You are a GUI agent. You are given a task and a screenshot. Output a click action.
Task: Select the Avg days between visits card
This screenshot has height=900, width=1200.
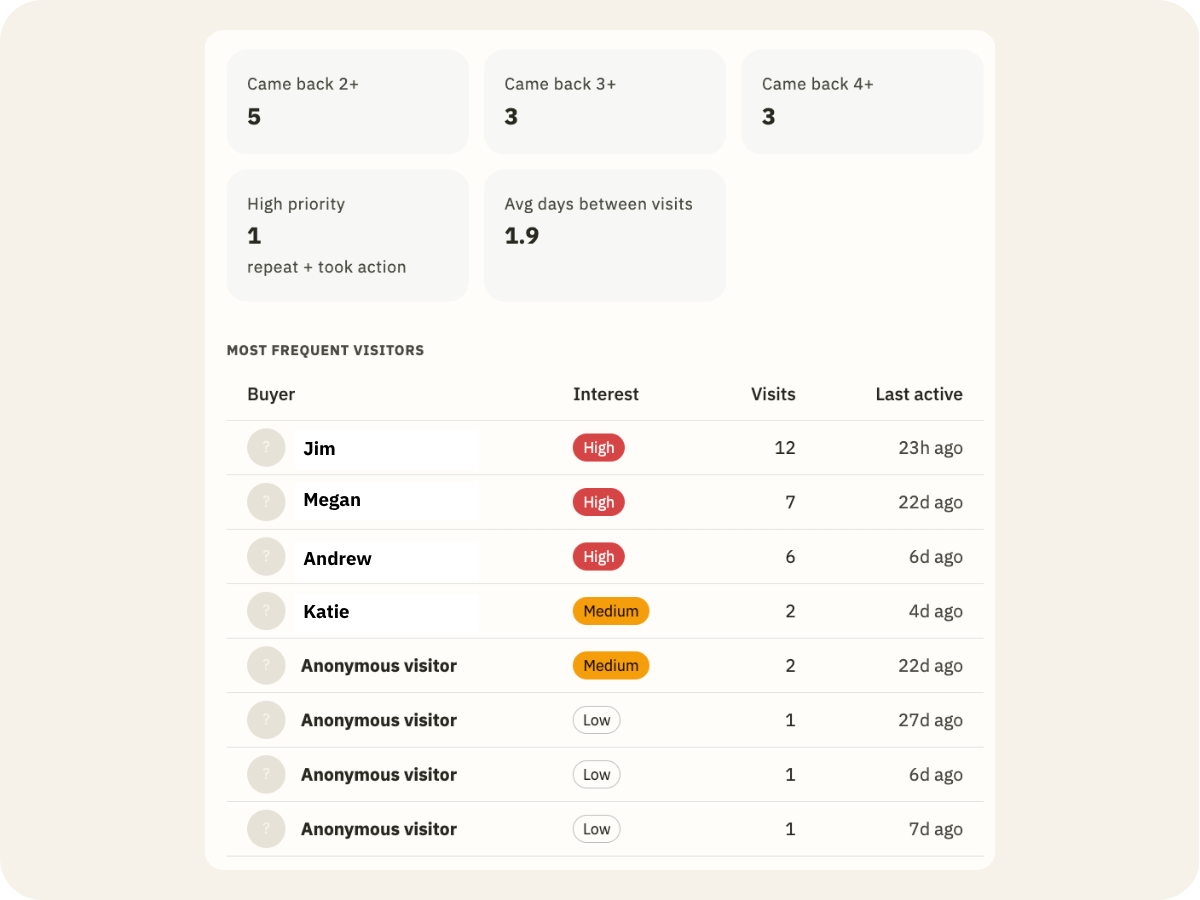coord(605,235)
